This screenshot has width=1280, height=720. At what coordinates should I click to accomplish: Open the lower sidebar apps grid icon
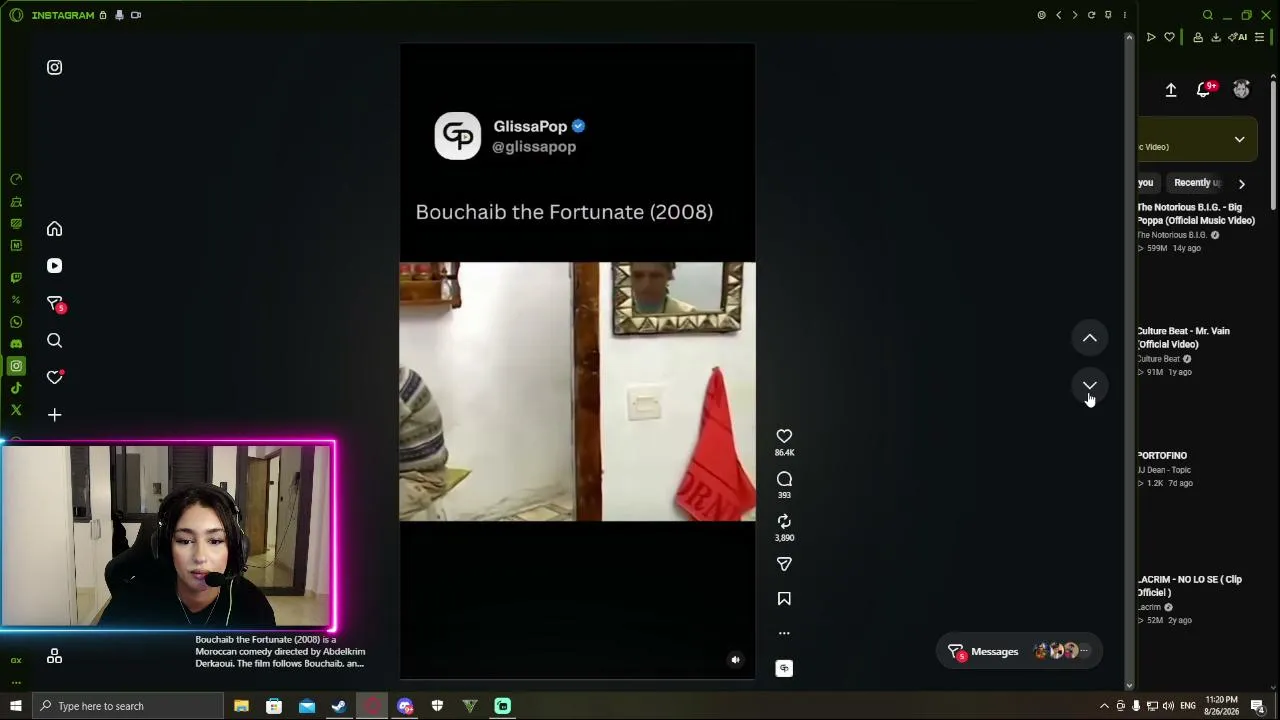click(x=54, y=656)
